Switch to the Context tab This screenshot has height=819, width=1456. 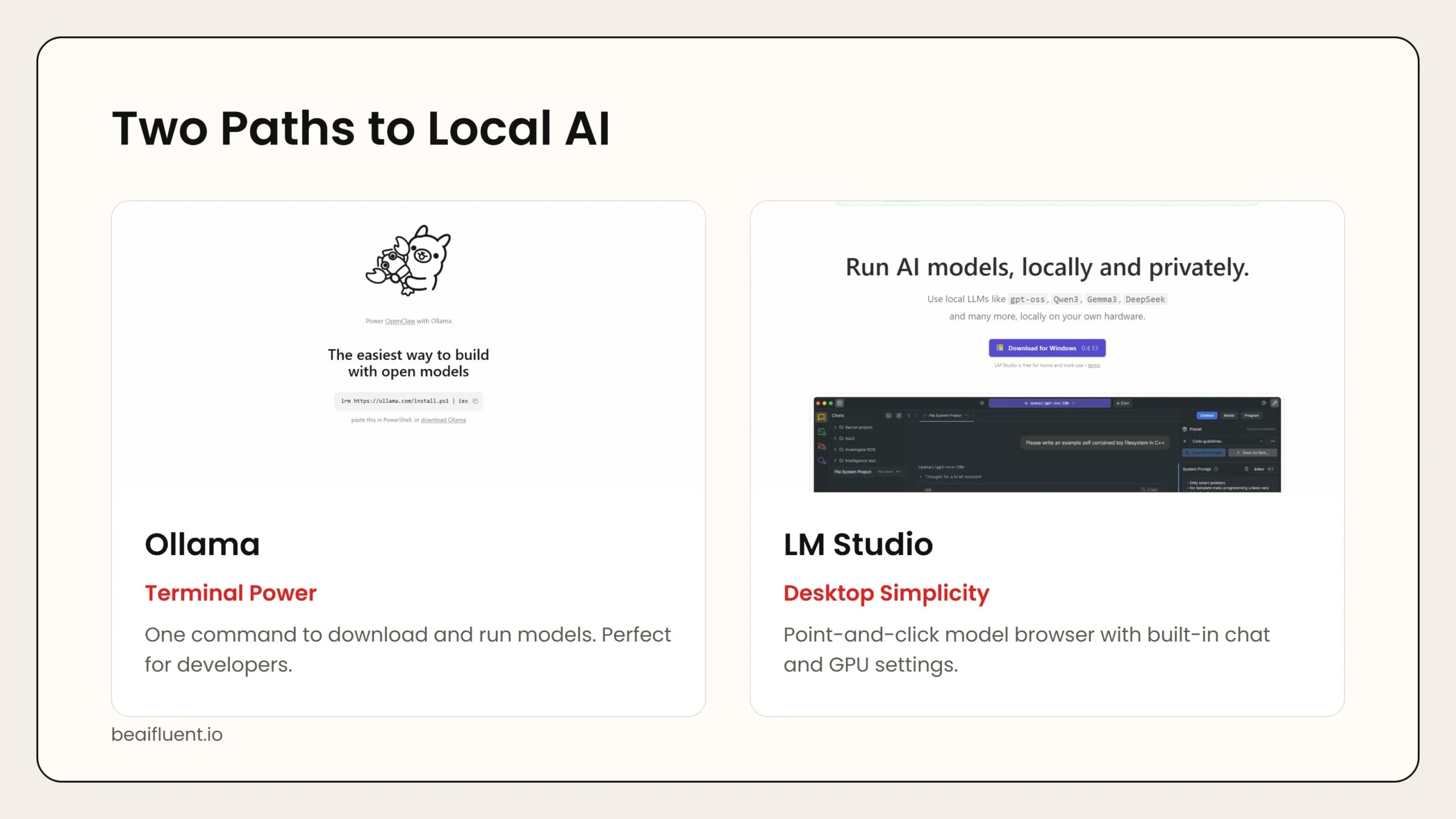click(x=1207, y=415)
